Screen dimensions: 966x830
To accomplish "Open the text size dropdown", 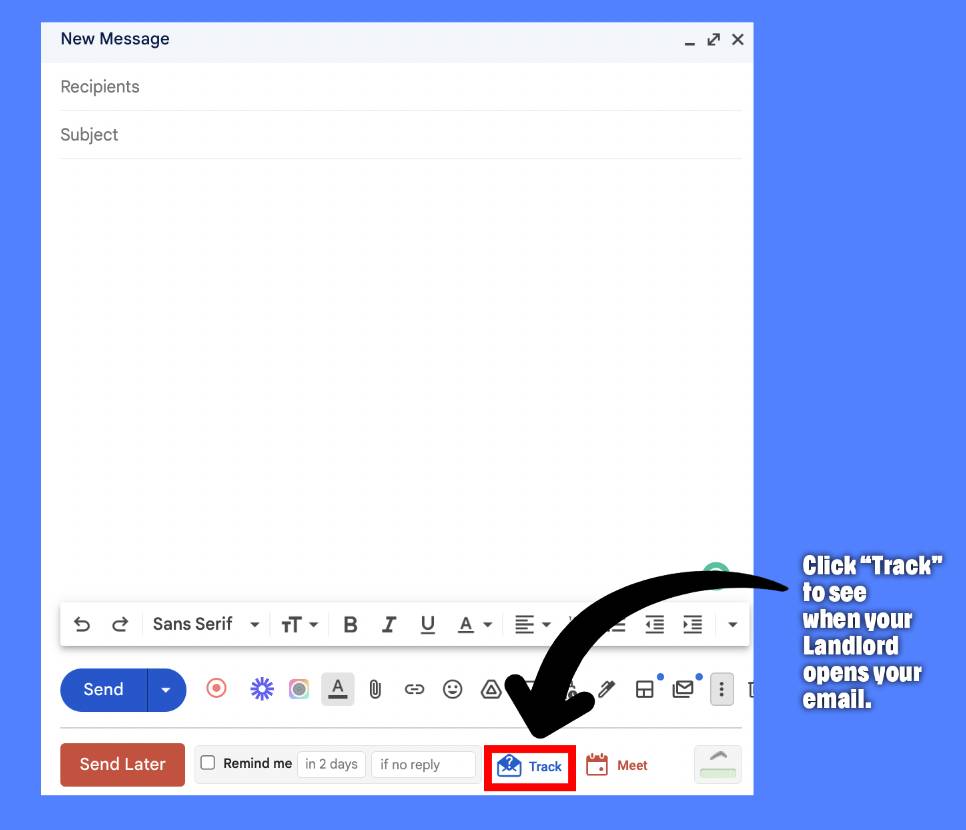I will [298, 625].
